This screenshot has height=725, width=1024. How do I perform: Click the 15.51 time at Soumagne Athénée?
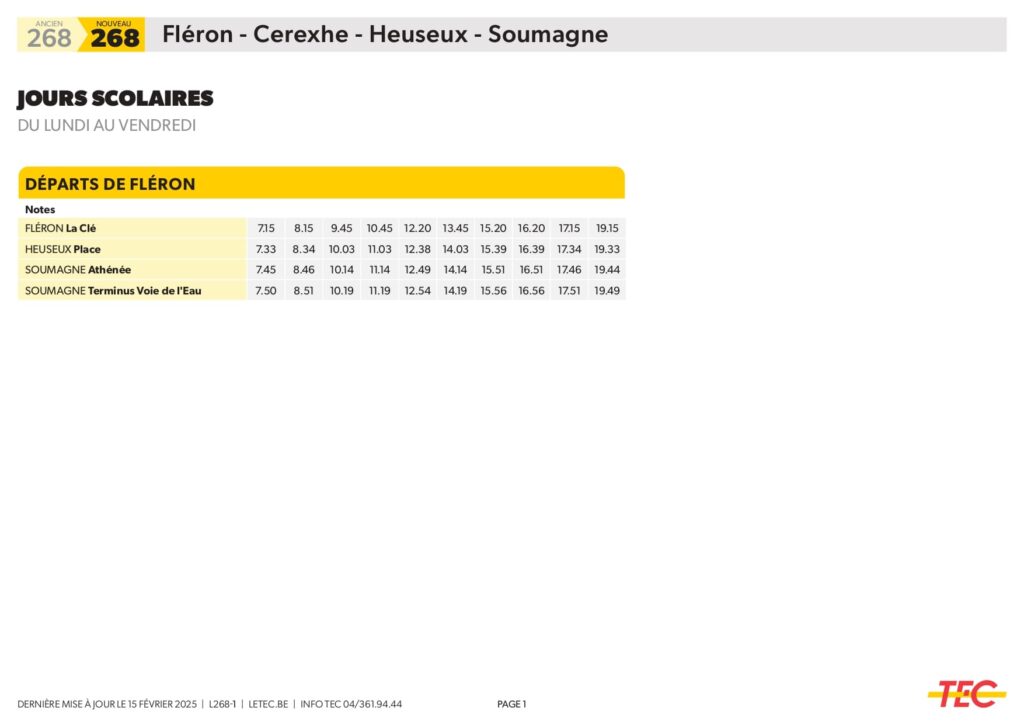pyautogui.click(x=493, y=270)
